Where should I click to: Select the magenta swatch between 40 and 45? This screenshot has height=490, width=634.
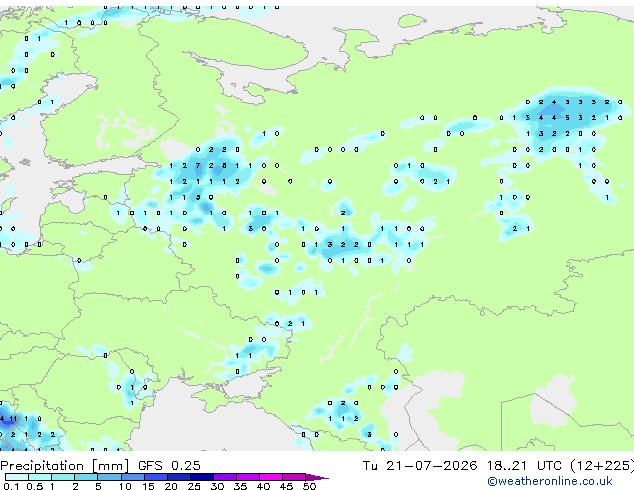click(x=271, y=477)
